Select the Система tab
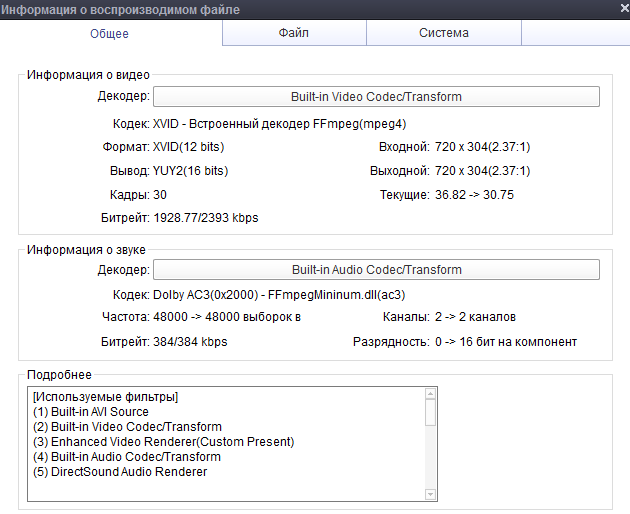This screenshot has width=630, height=514. pyautogui.click(x=443, y=33)
